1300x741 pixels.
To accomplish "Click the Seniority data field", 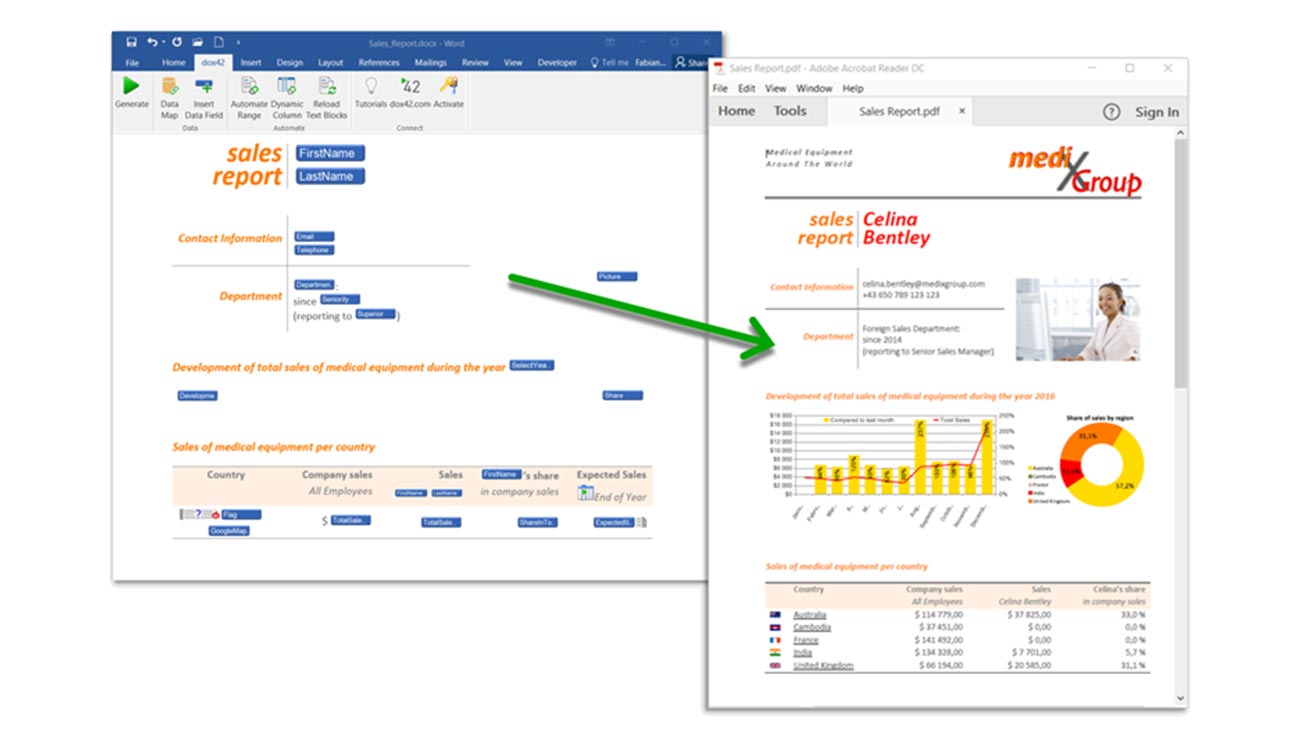I will point(339,299).
